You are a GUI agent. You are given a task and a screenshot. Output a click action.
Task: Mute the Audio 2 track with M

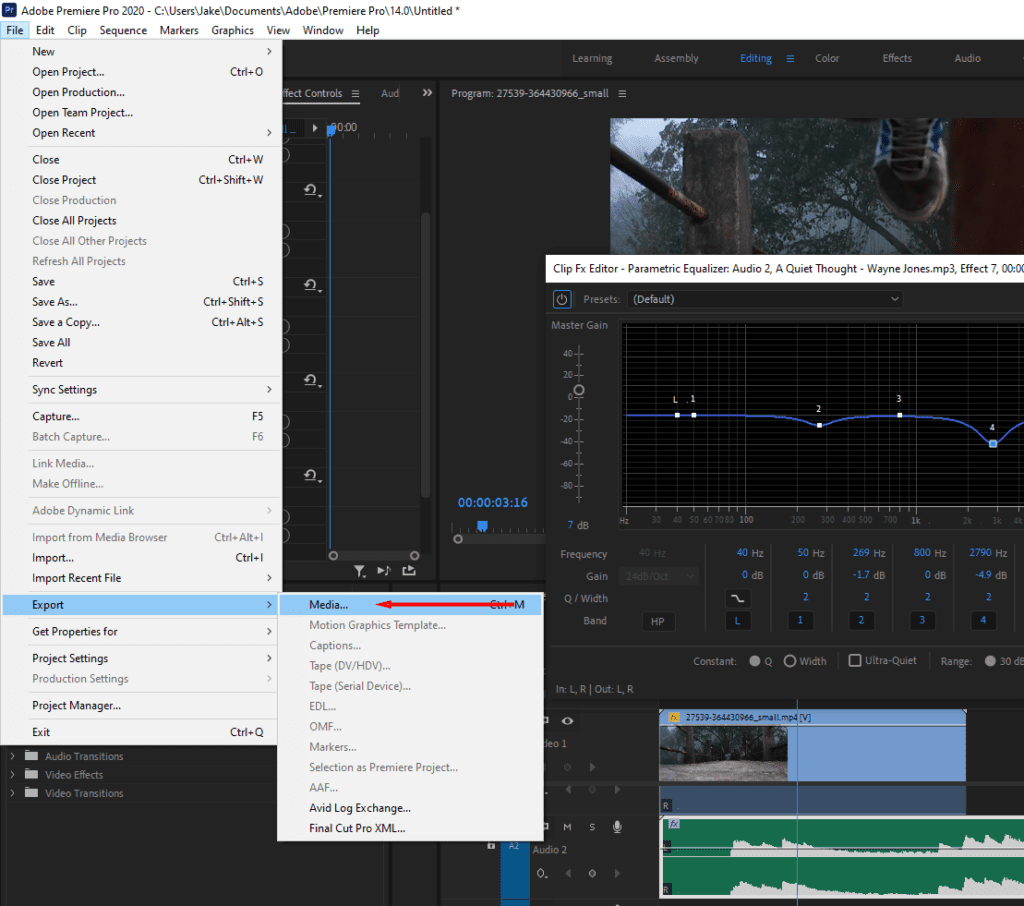[568, 827]
